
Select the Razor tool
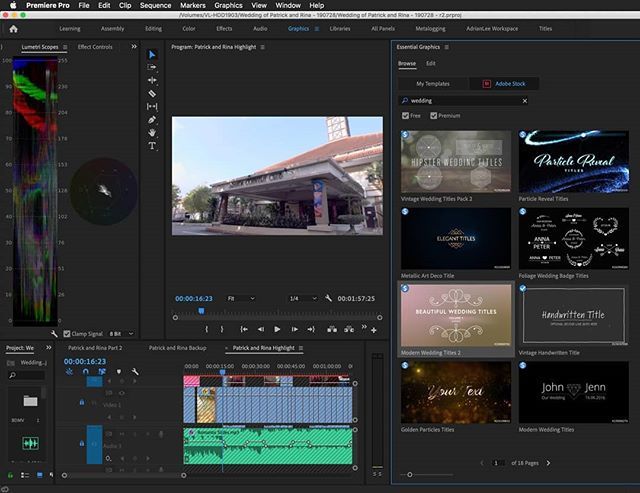(x=152, y=93)
